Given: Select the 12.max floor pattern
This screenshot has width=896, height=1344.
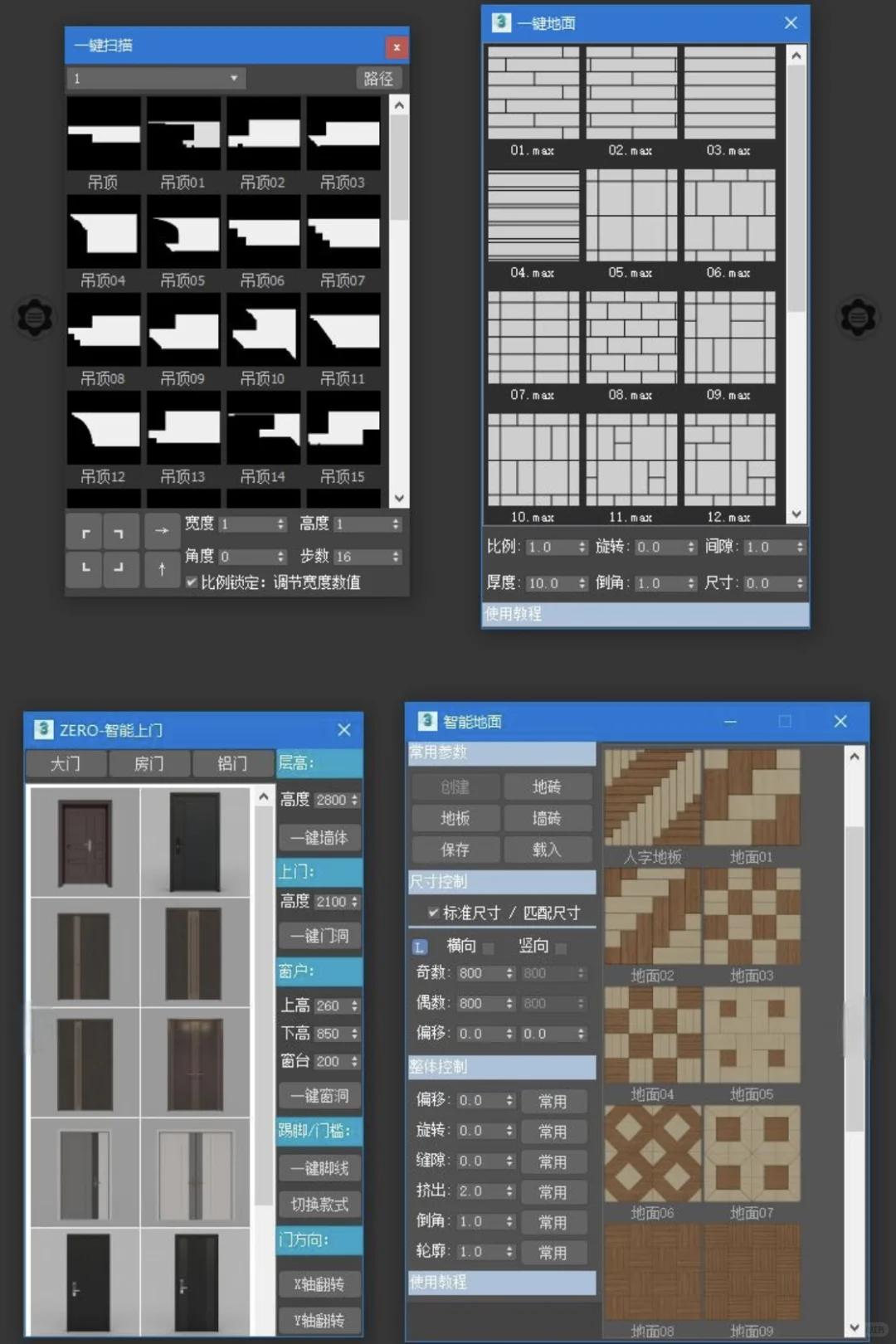Looking at the screenshot, I should coord(729,460).
